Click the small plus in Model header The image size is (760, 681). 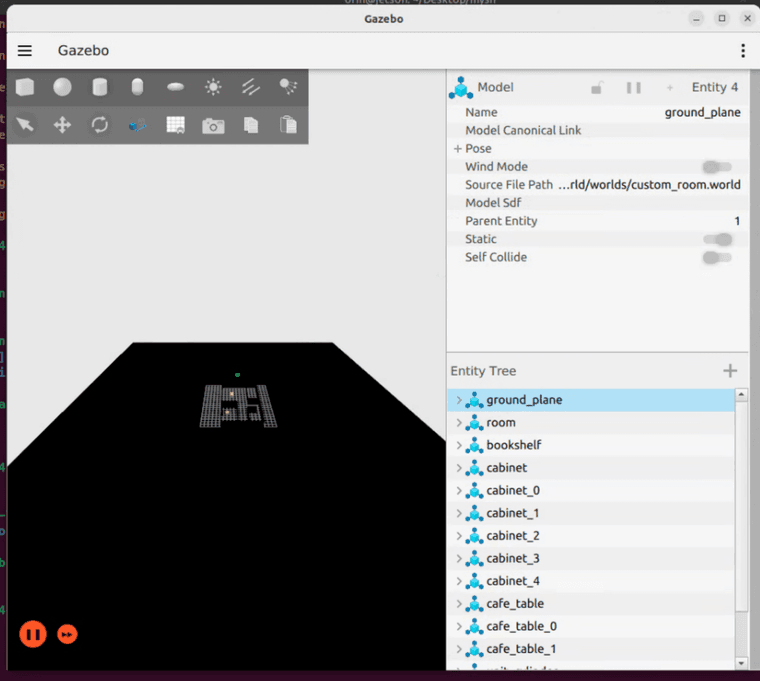point(670,88)
